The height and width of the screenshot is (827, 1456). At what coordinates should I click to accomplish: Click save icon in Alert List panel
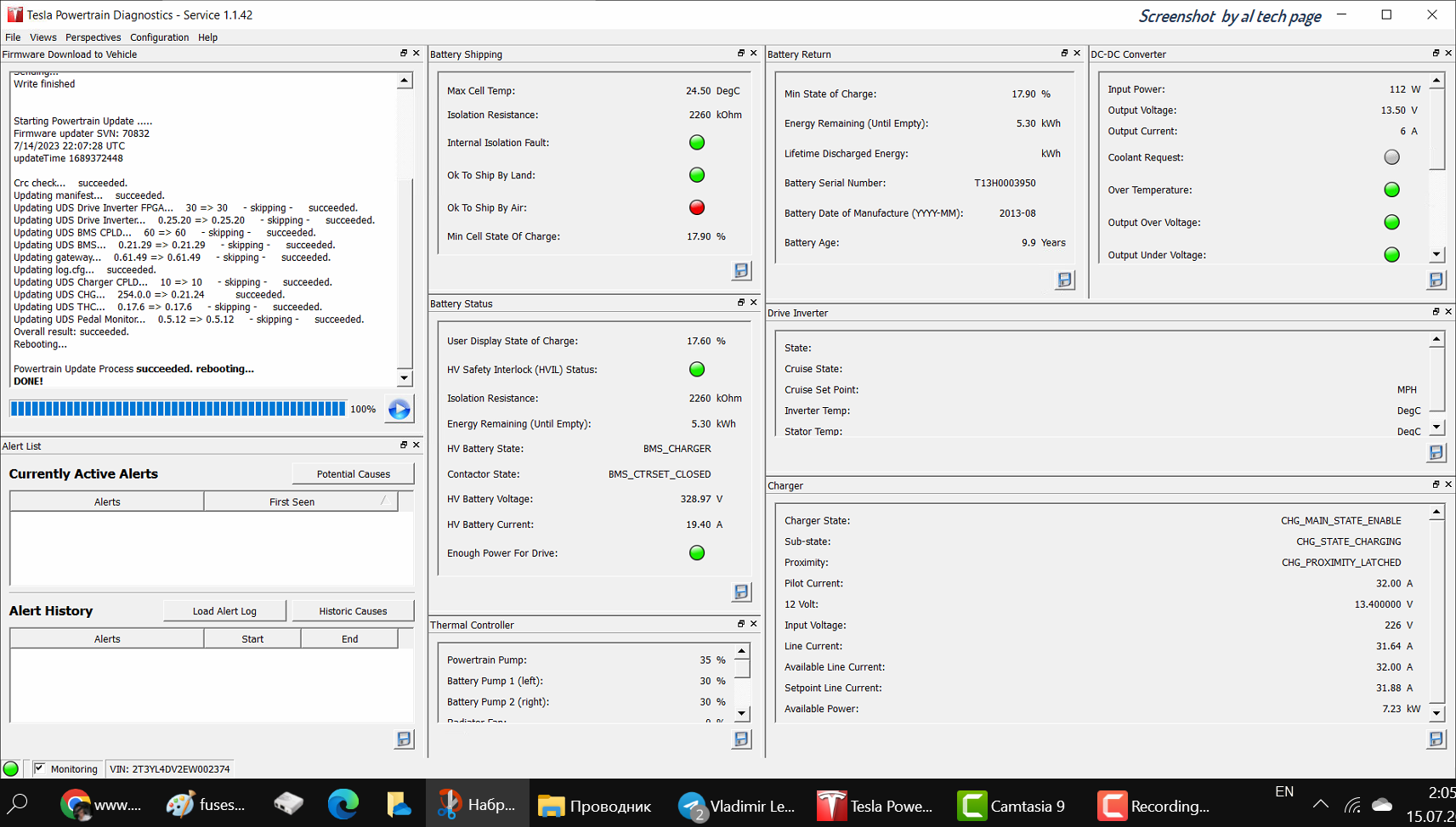[x=404, y=739]
